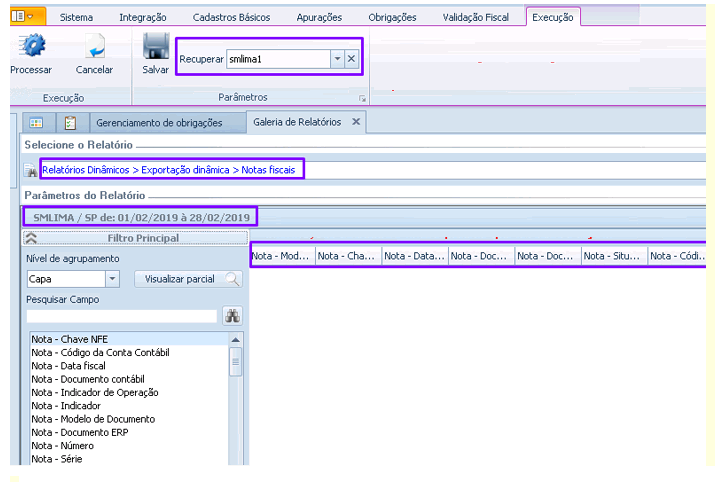Collapse the Filtro Principal panel

(x=32, y=238)
